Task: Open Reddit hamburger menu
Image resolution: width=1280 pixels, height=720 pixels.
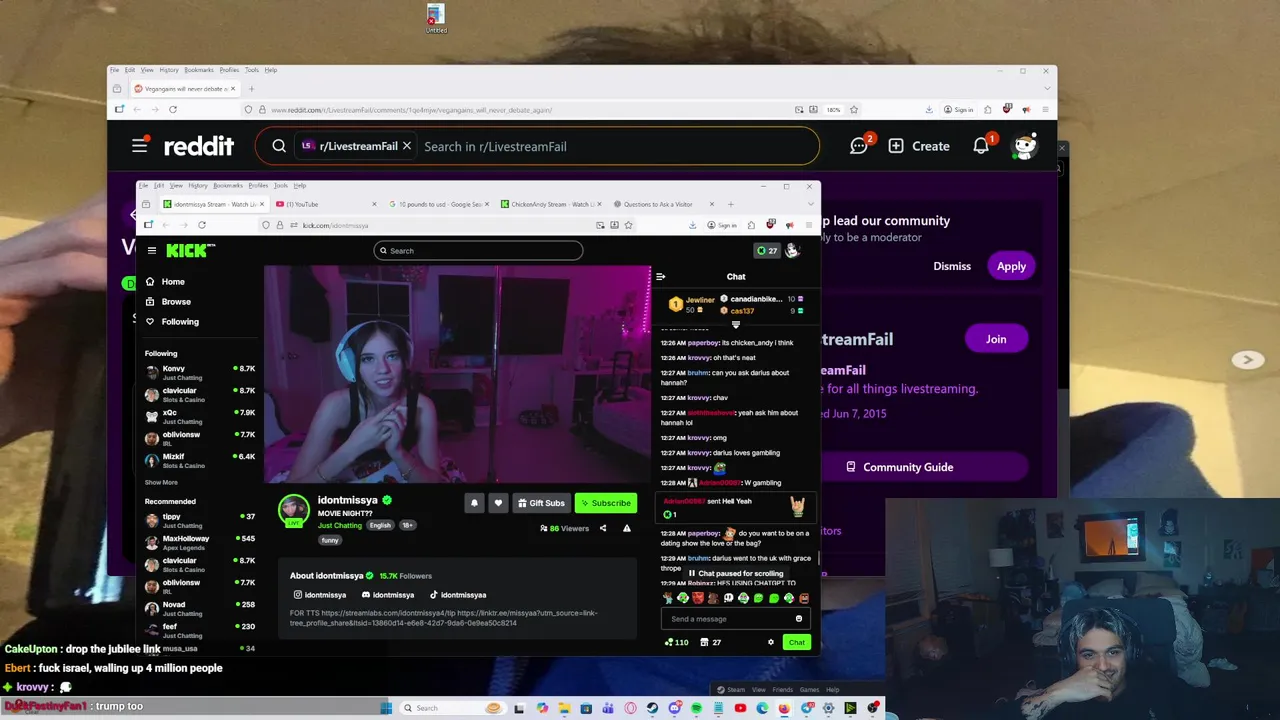Action: (x=140, y=146)
